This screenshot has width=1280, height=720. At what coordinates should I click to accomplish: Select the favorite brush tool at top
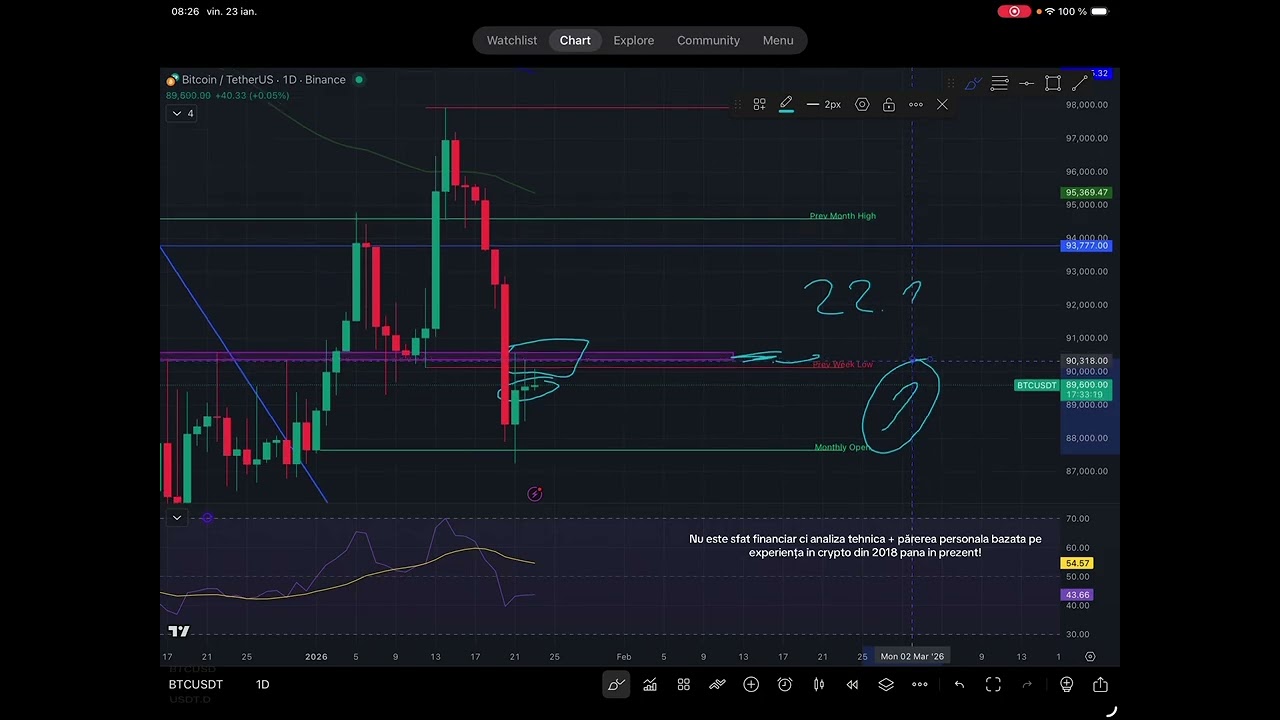972,84
